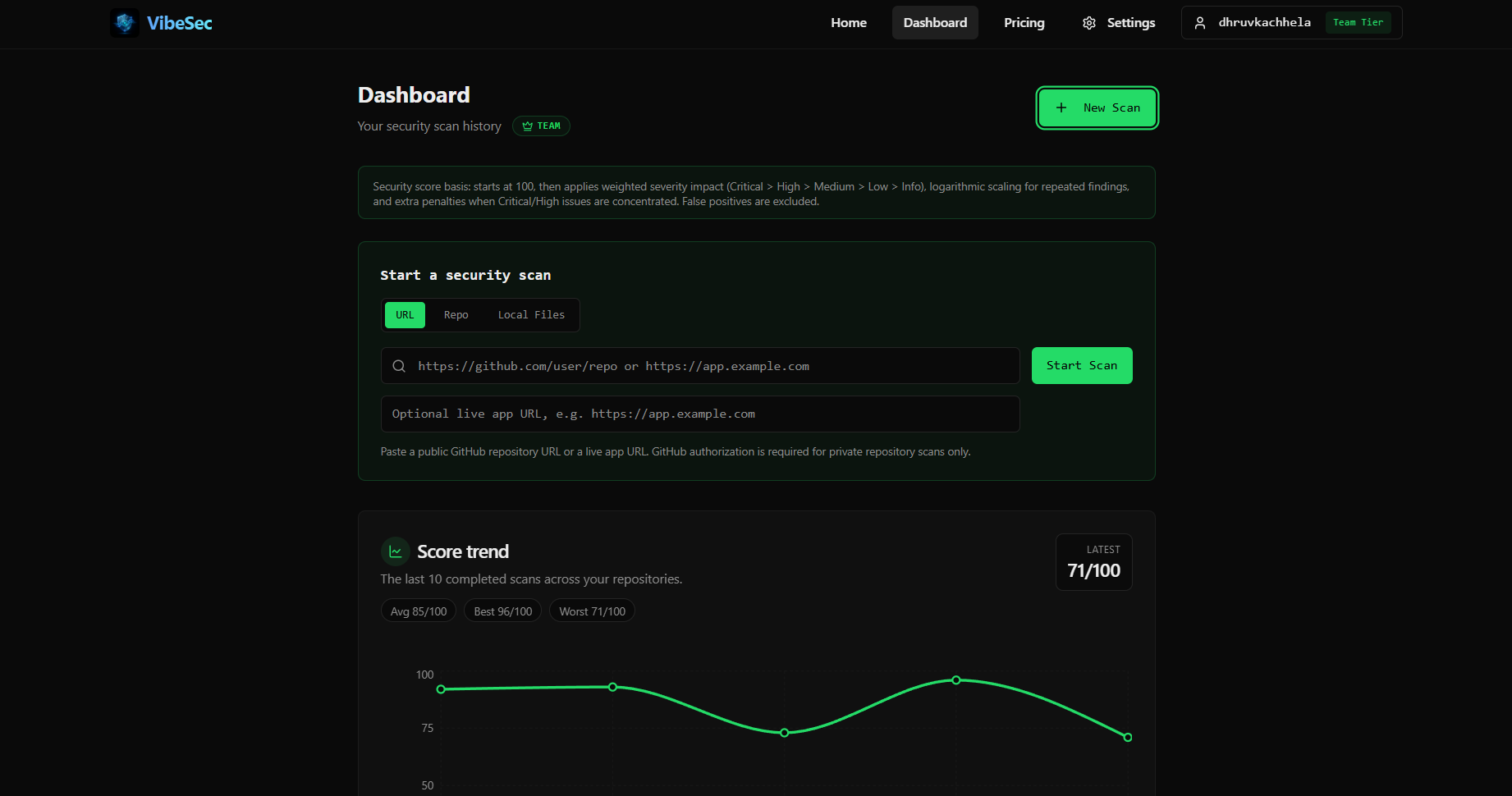Focus the Optional live app URL field
The width and height of the screenshot is (1512, 796).
pos(700,414)
